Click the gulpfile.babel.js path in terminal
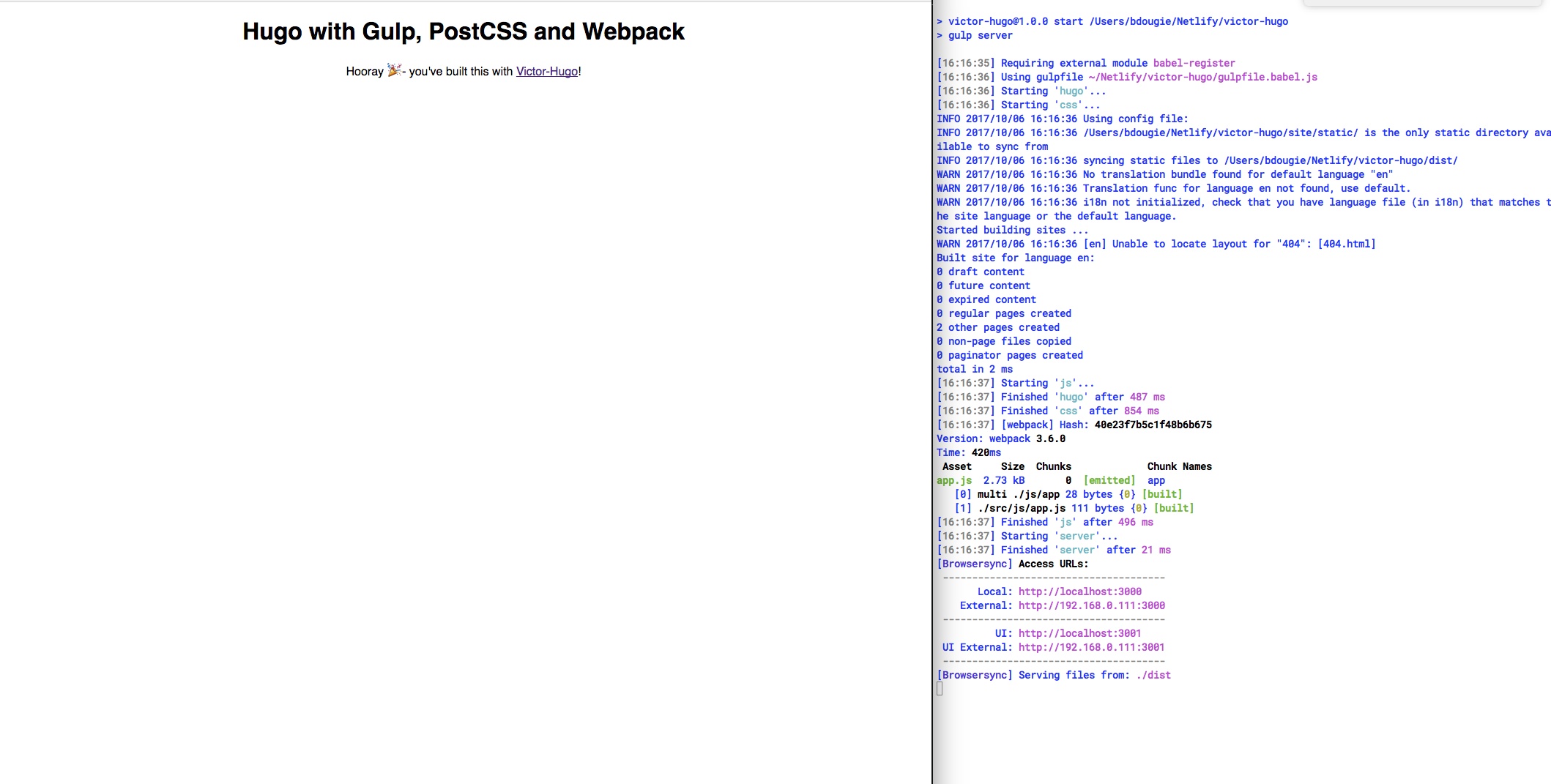Screen dimensions: 1551x784 coord(1203,77)
